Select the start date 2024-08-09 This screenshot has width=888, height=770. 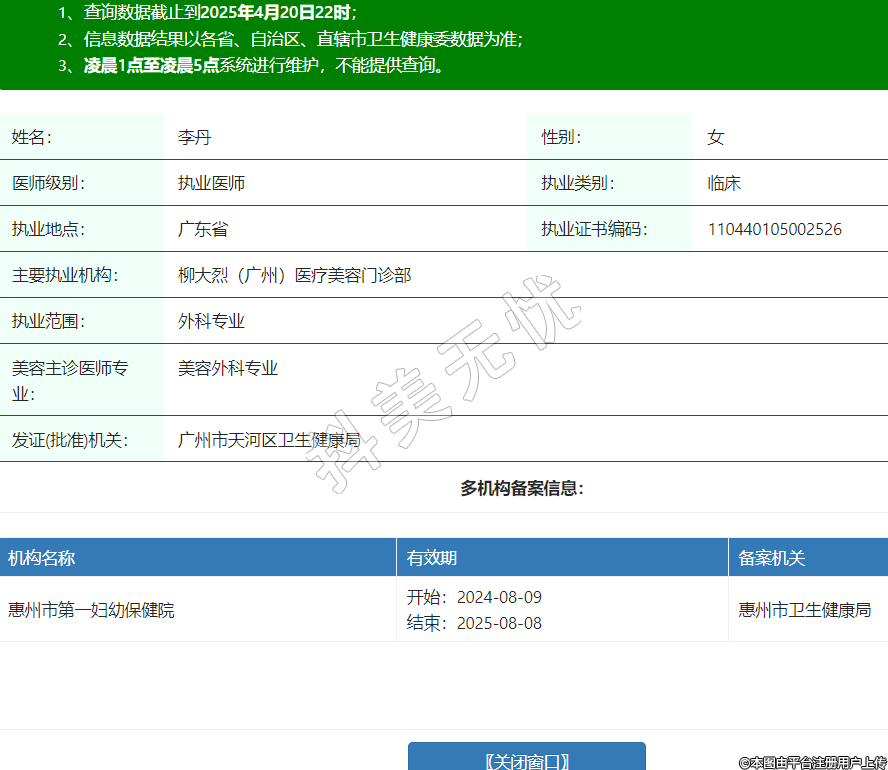pyautogui.click(x=499, y=597)
